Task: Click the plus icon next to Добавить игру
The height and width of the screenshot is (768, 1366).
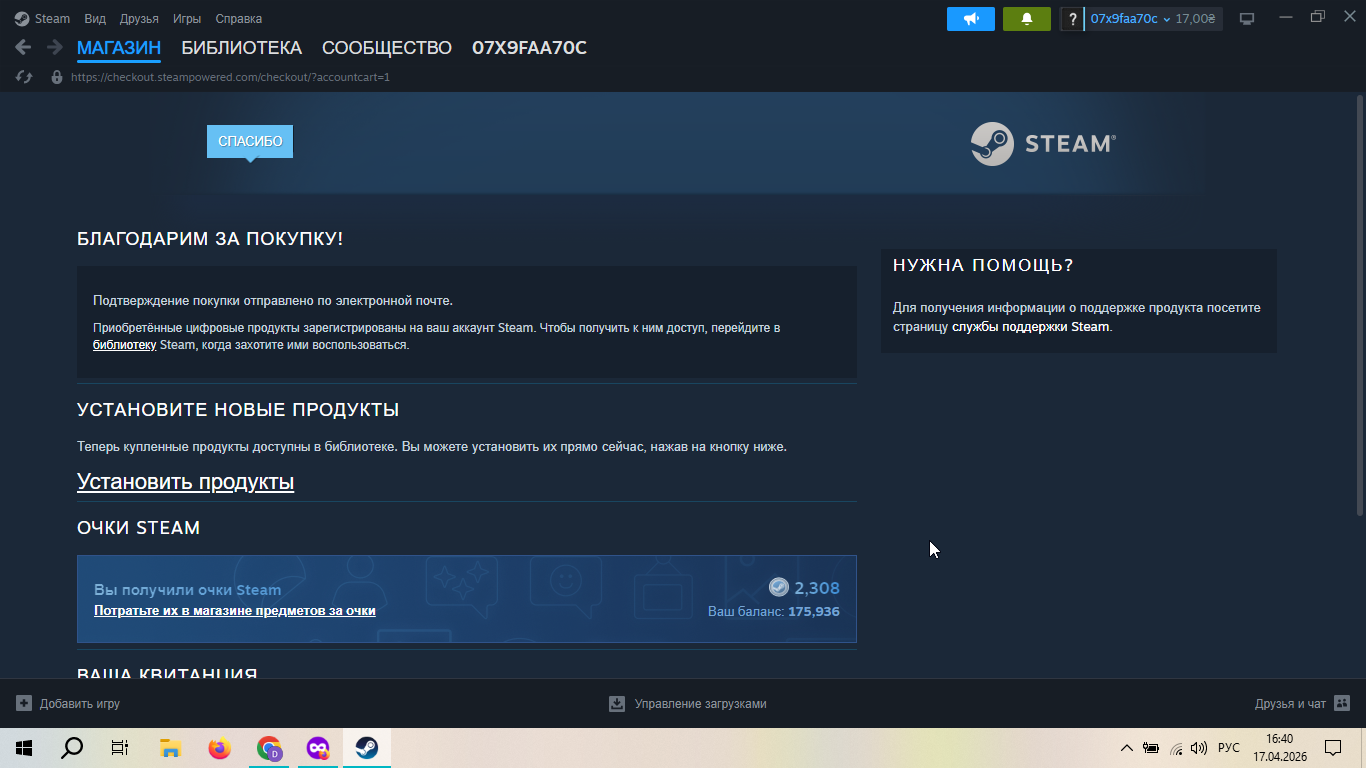Action: [24, 703]
